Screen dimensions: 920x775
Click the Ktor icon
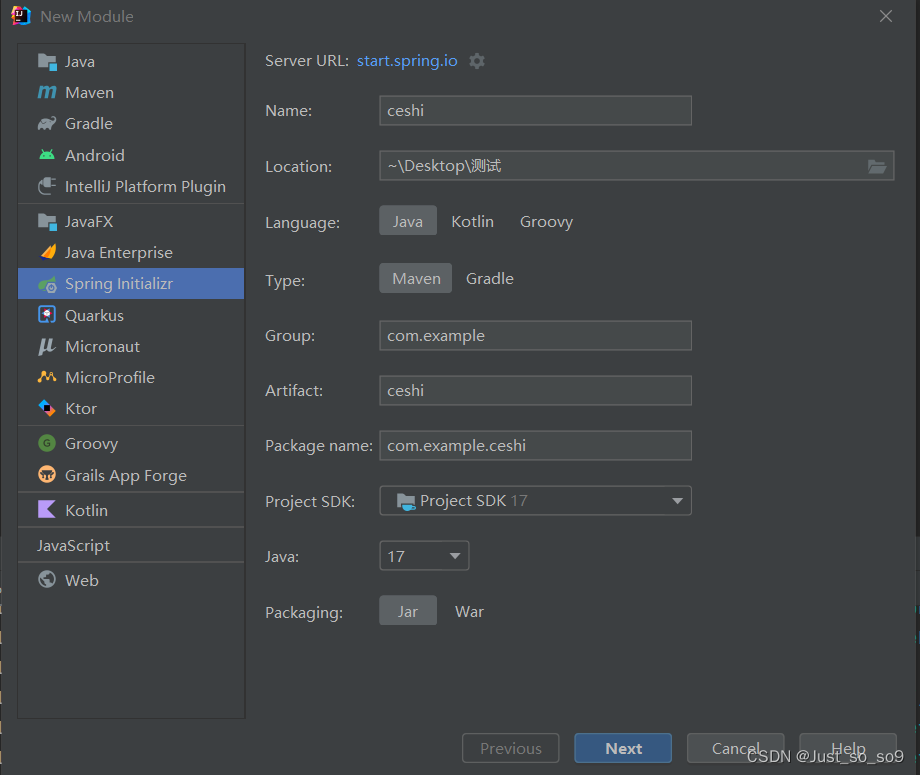47,408
